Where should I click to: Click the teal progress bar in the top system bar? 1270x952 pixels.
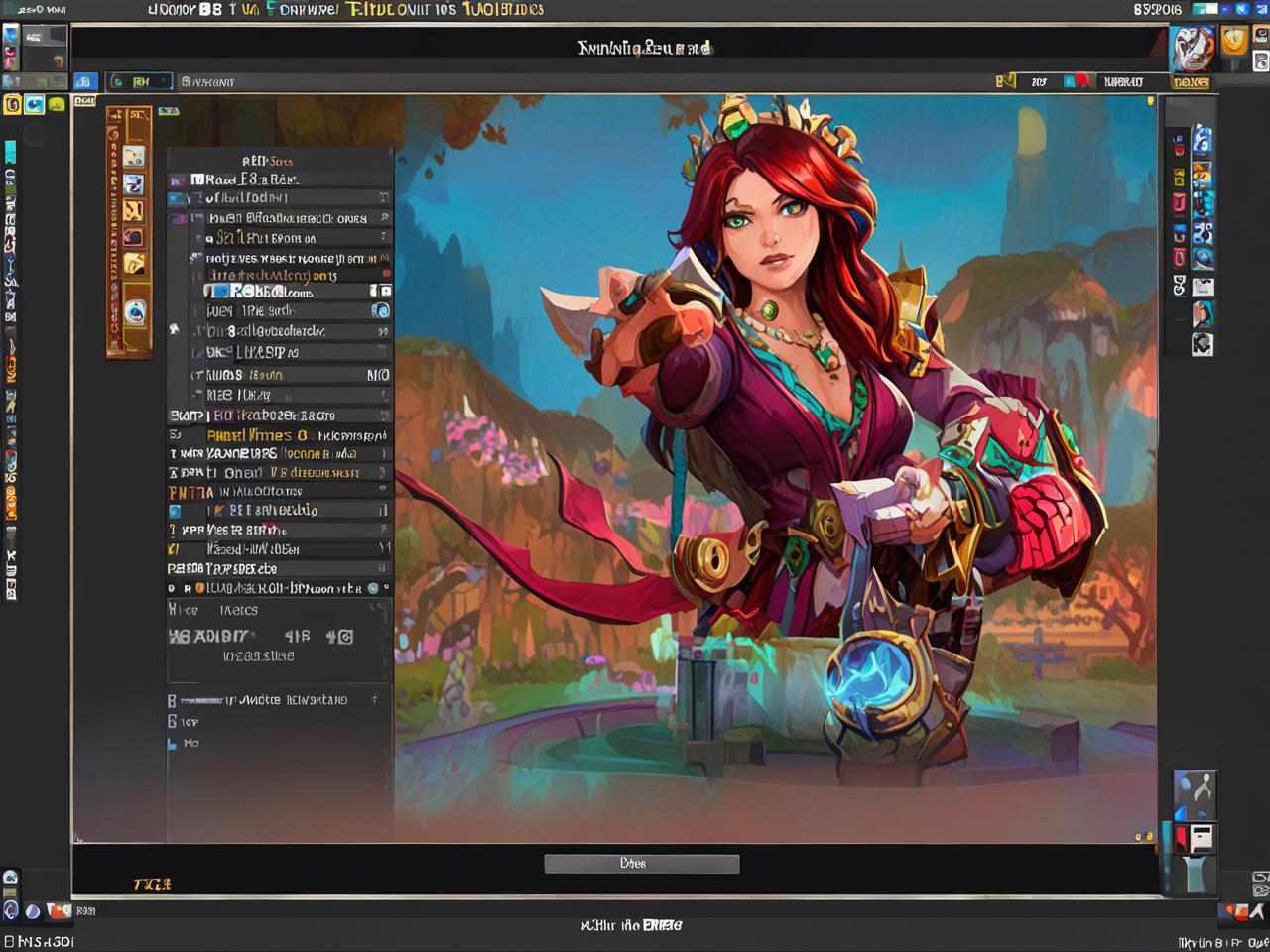tap(1206, 9)
